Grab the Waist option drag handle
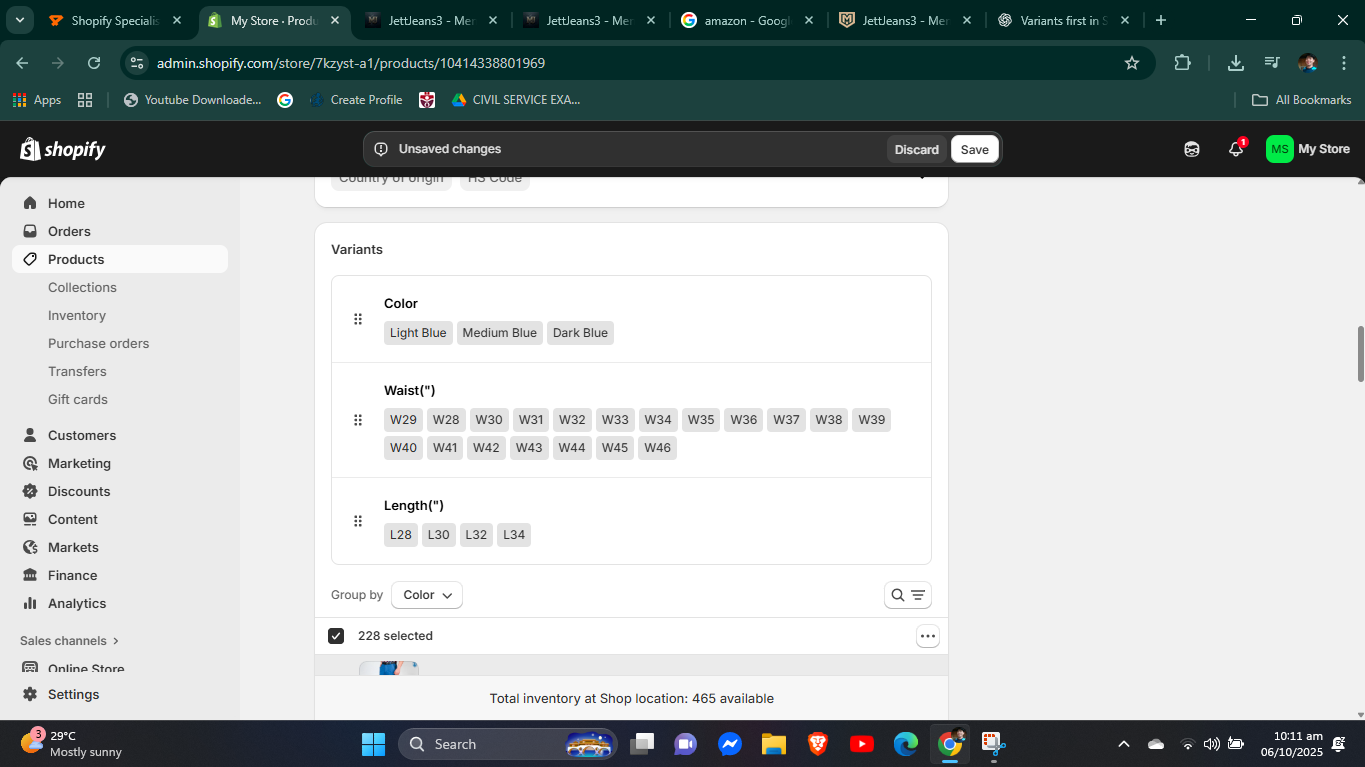The width and height of the screenshot is (1365, 767). click(x=358, y=420)
